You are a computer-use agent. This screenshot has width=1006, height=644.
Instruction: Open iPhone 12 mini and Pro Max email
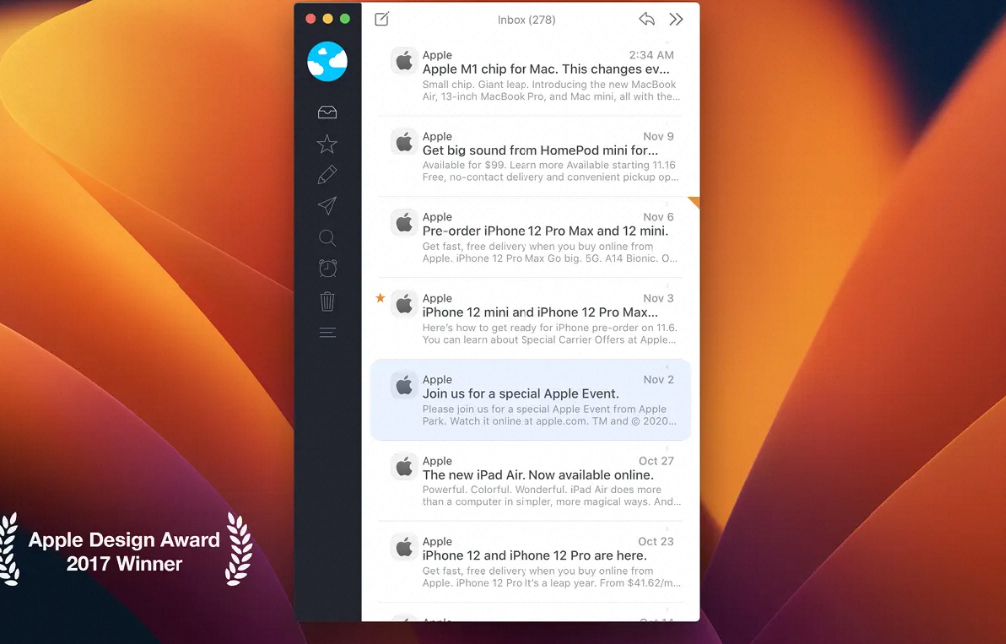pos(531,318)
